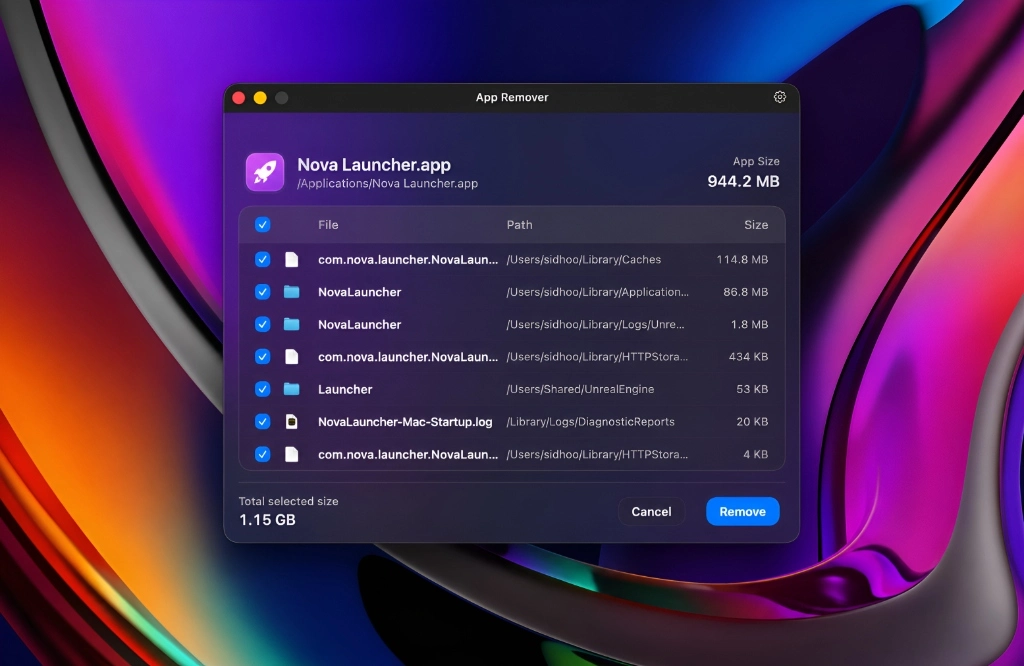
Task: Click the file icon in the 114.8 MB row
Action: (x=291, y=260)
